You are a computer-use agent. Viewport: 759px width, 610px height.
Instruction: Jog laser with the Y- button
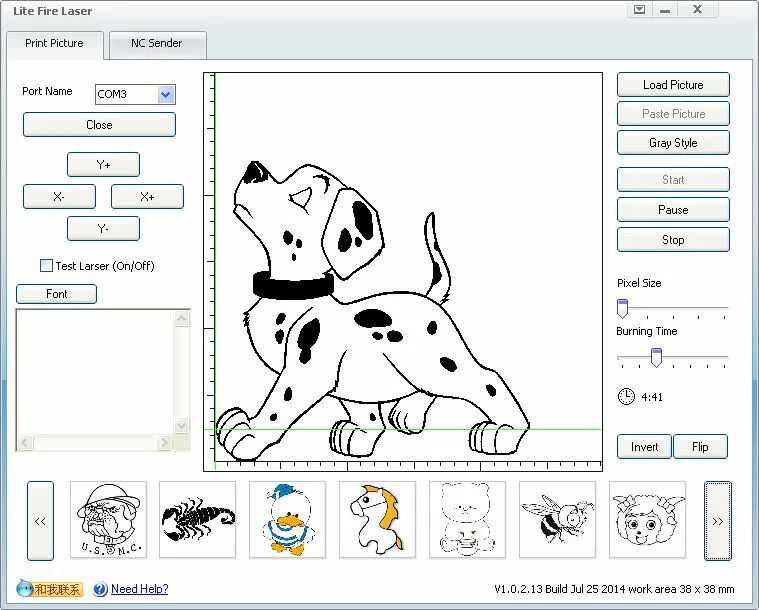(x=104, y=229)
